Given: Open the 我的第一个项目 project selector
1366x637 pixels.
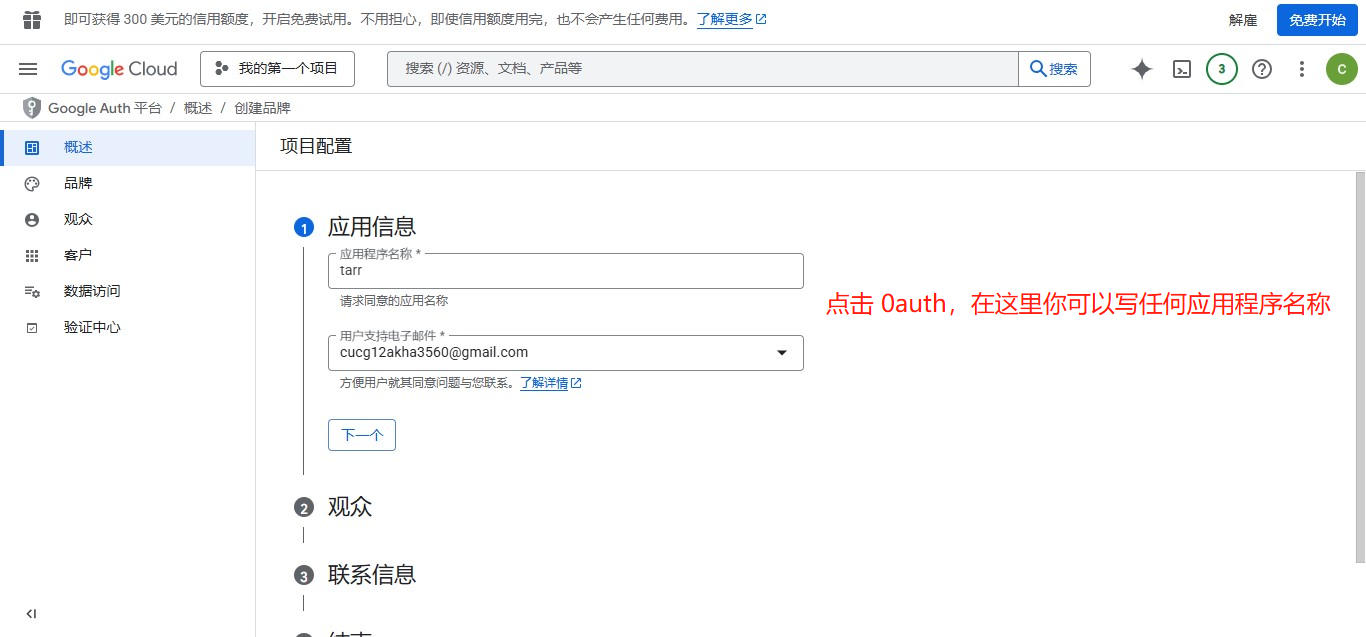Looking at the screenshot, I should point(276,69).
